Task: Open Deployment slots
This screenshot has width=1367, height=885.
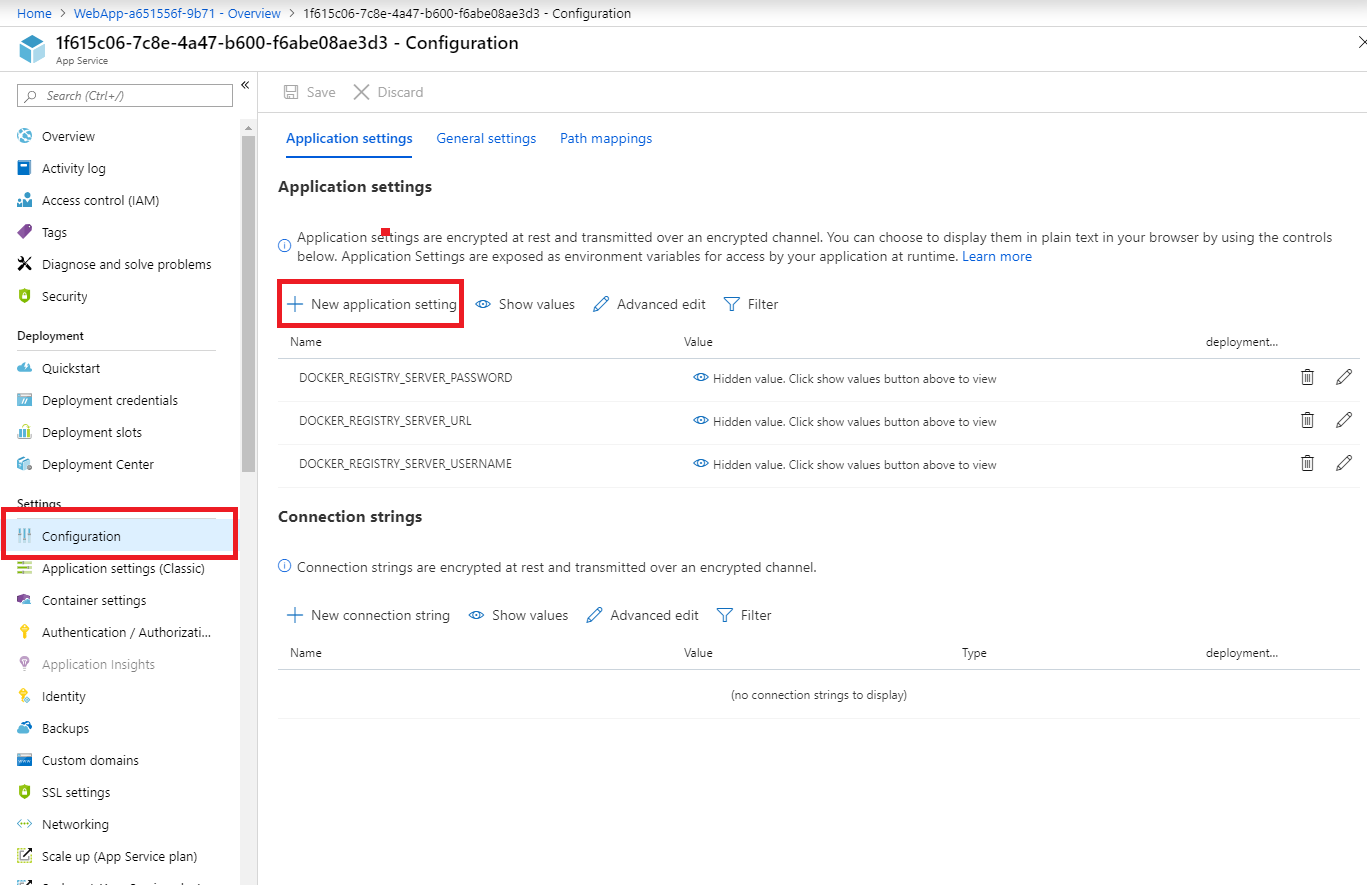Action: 91,432
